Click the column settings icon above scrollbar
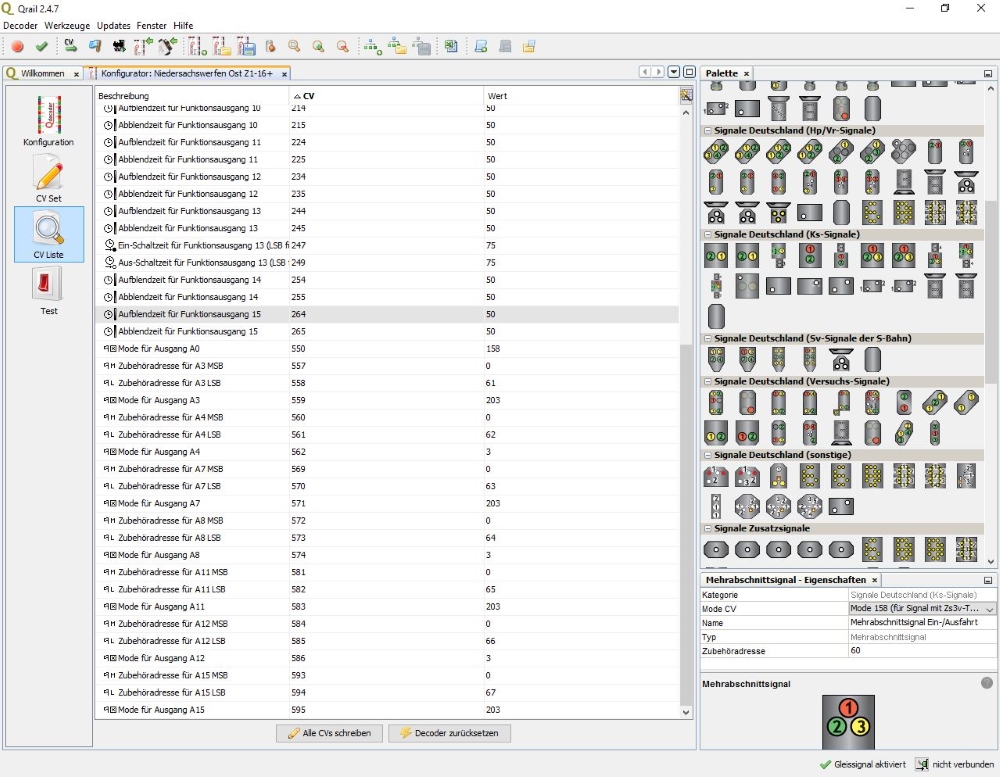1000x777 pixels. pos(686,96)
